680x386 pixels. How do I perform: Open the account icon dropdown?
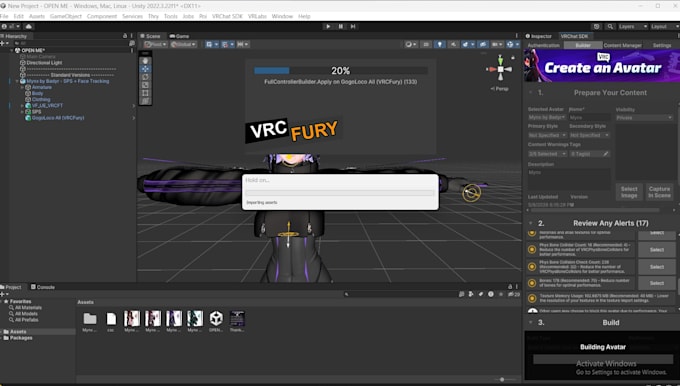click(x=11, y=26)
